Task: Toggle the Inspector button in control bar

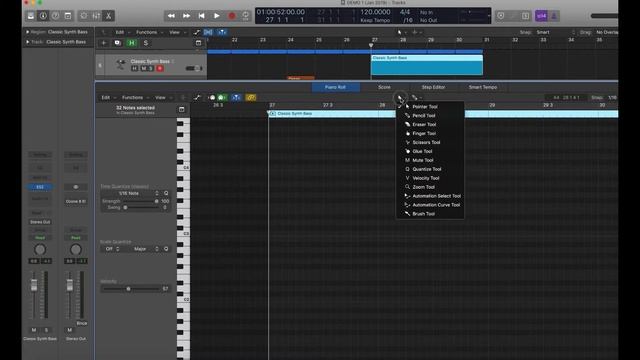Action: (x=43, y=16)
